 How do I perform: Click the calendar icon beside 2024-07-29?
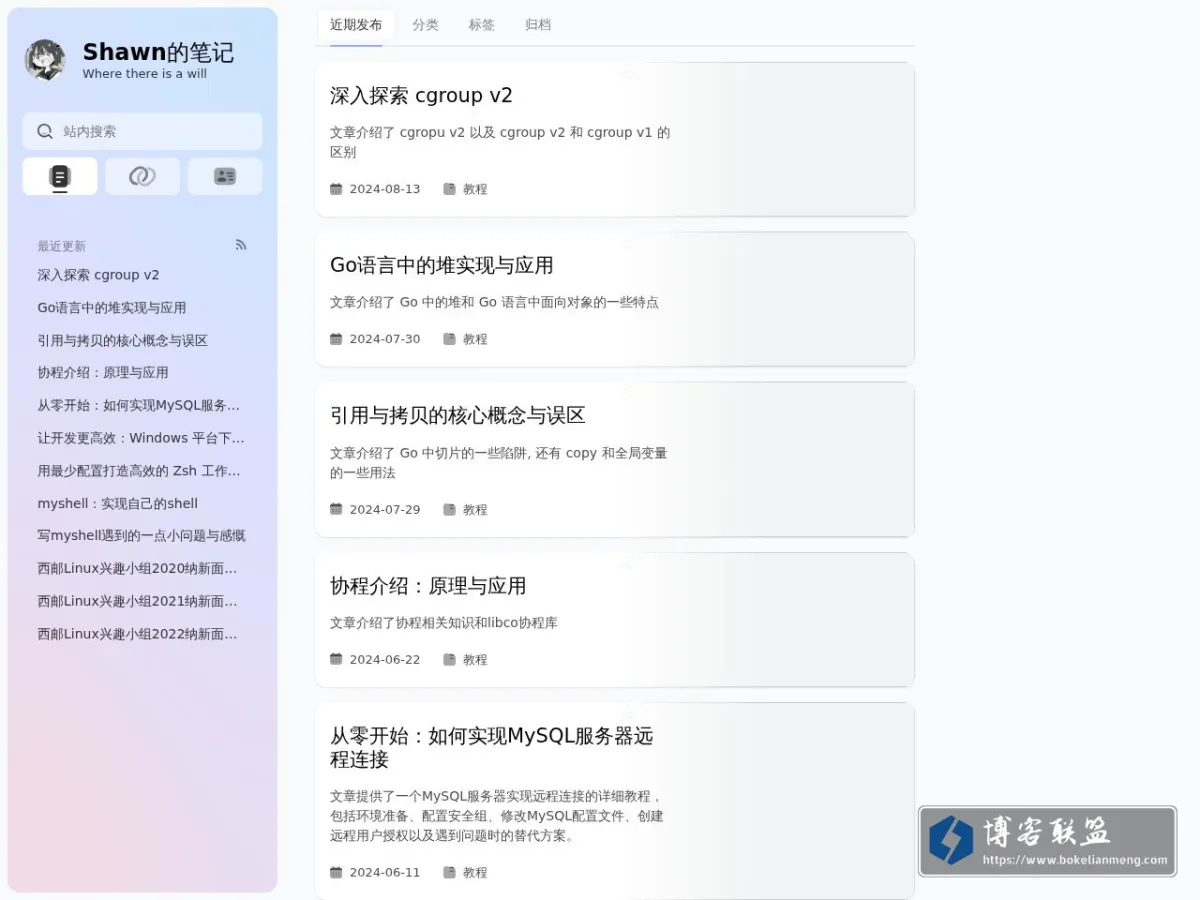(336, 509)
